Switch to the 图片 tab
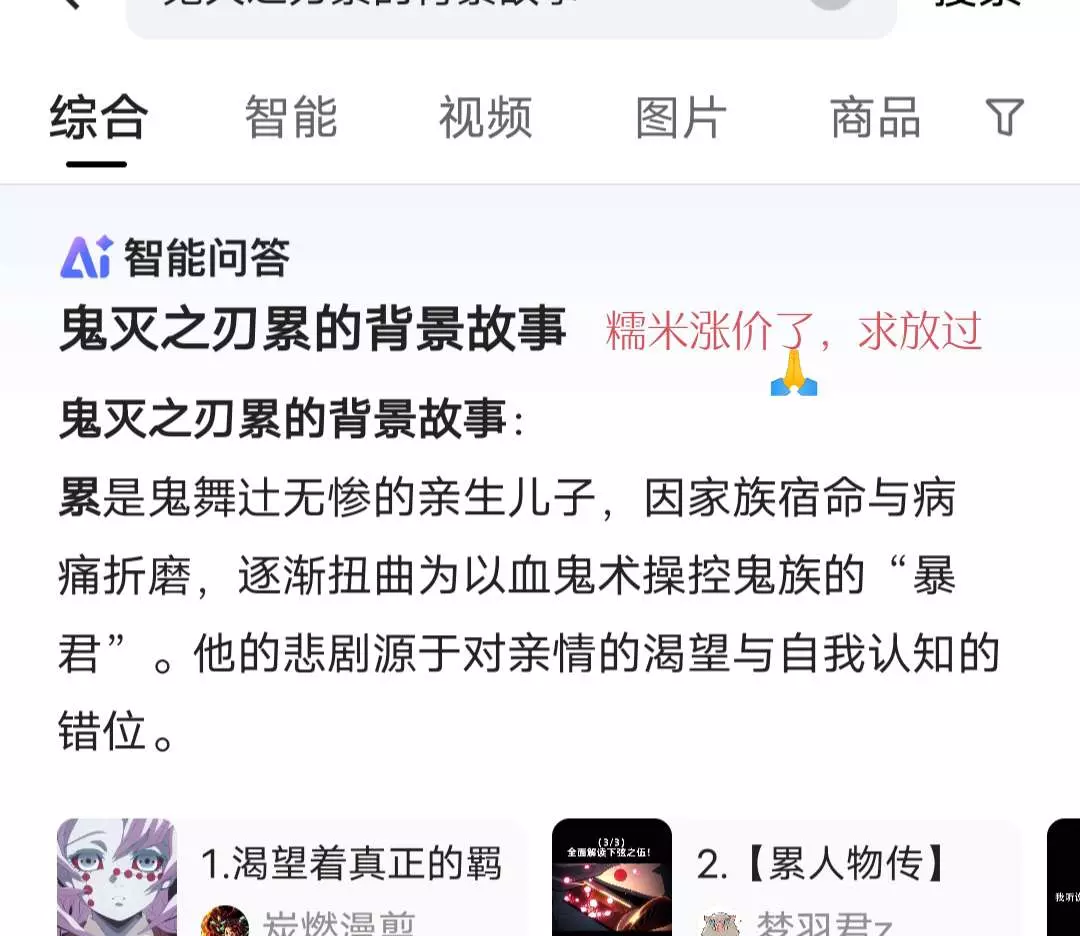 tap(681, 118)
